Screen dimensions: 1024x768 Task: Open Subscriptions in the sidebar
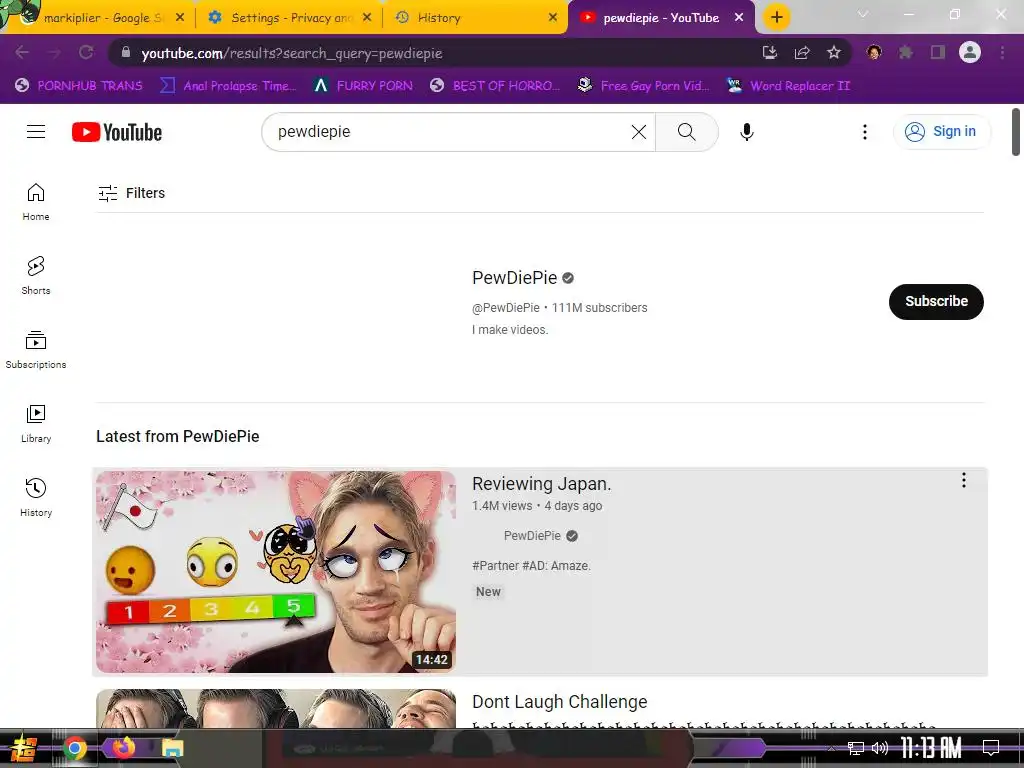[36, 349]
